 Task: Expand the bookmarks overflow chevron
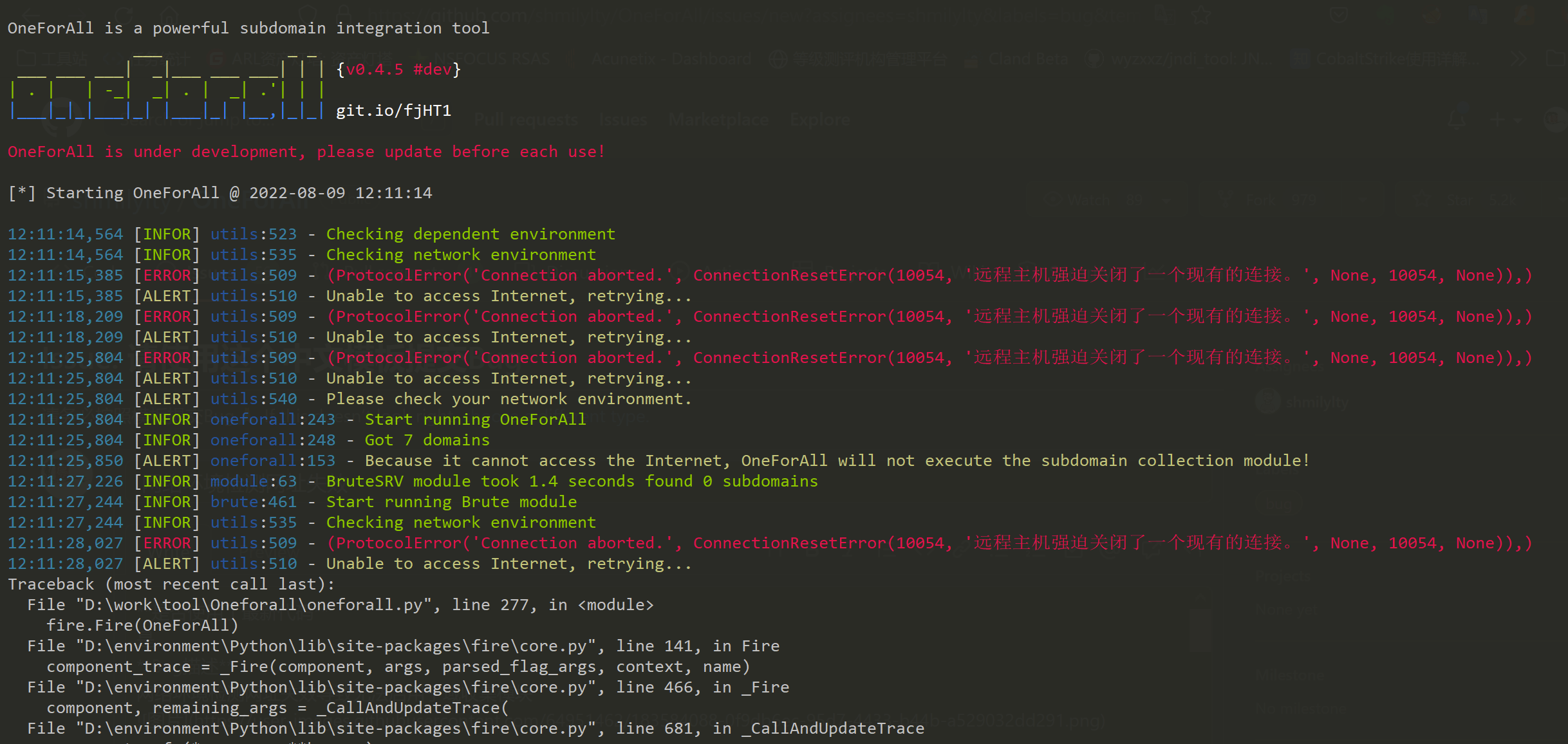(1520, 58)
